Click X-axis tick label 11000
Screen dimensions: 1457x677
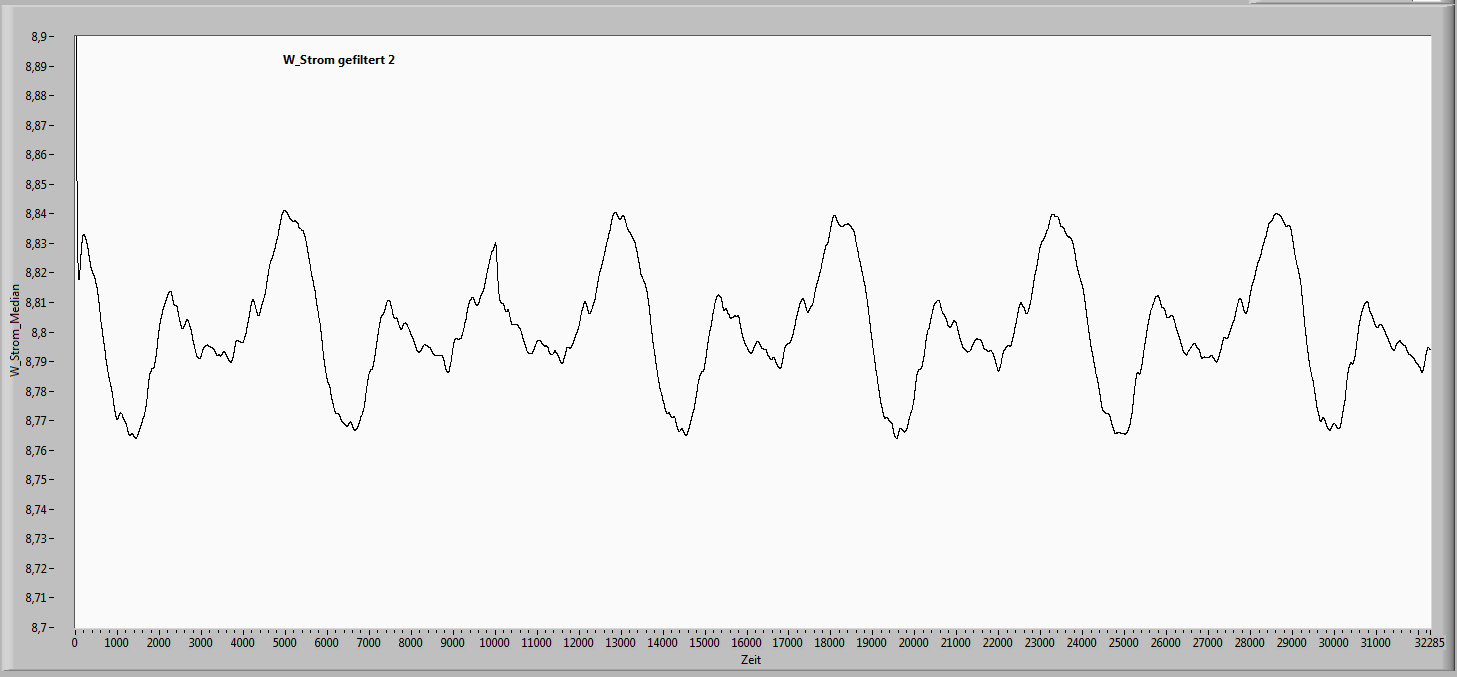[537, 643]
